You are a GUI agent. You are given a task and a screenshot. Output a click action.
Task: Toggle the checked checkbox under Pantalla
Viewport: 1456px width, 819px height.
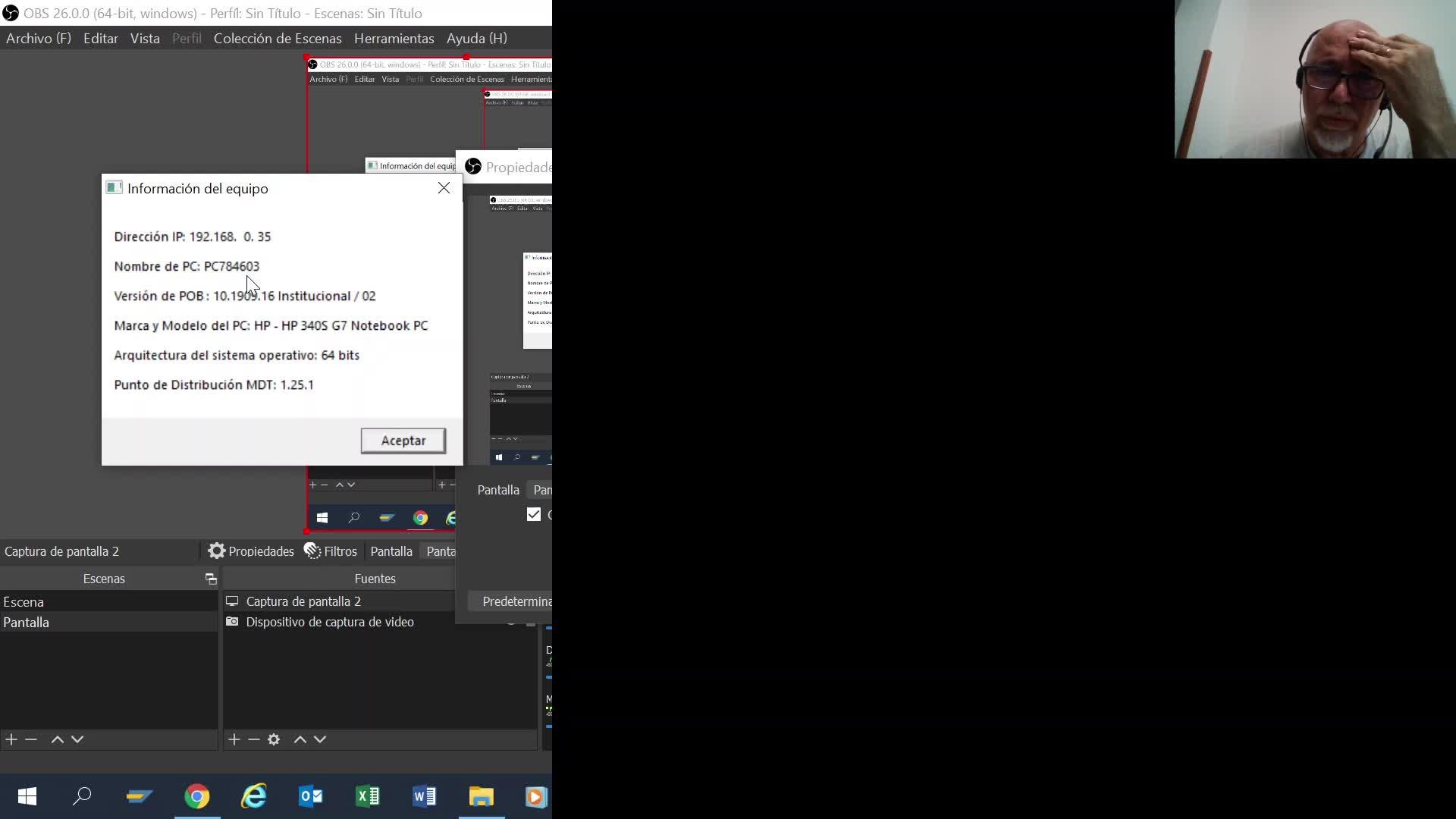[x=534, y=515]
